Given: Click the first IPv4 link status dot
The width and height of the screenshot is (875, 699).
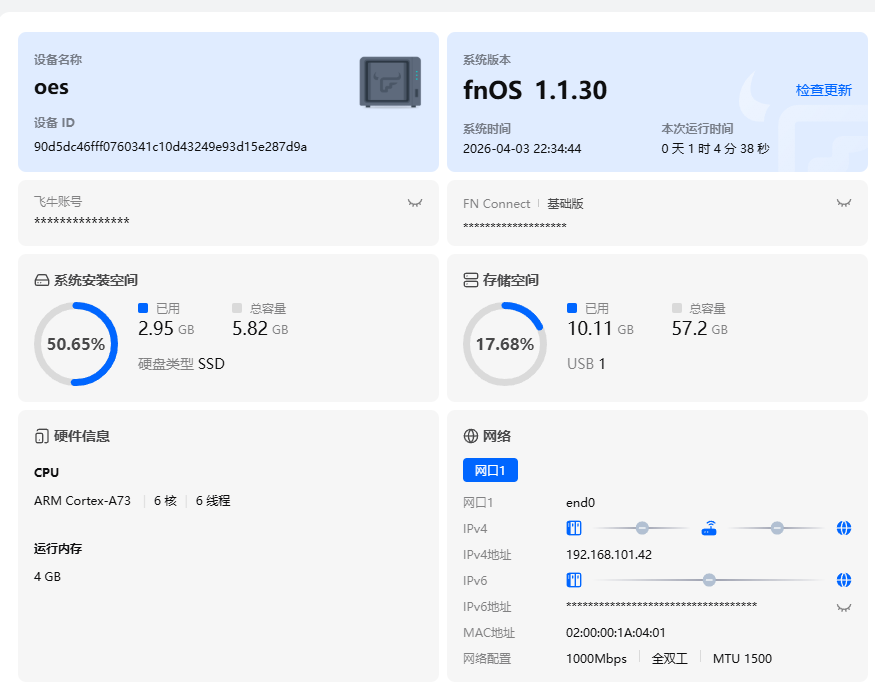Looking at the screenshot, I should pyautogui.click(x=642, y=528).
